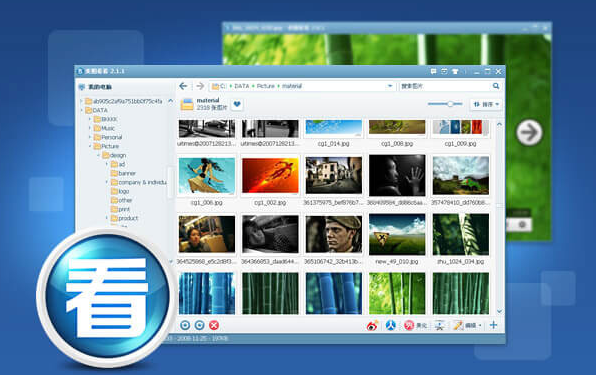Click DATA segment in address path
This screenshot has width=596, height=375.
(242, 86)
